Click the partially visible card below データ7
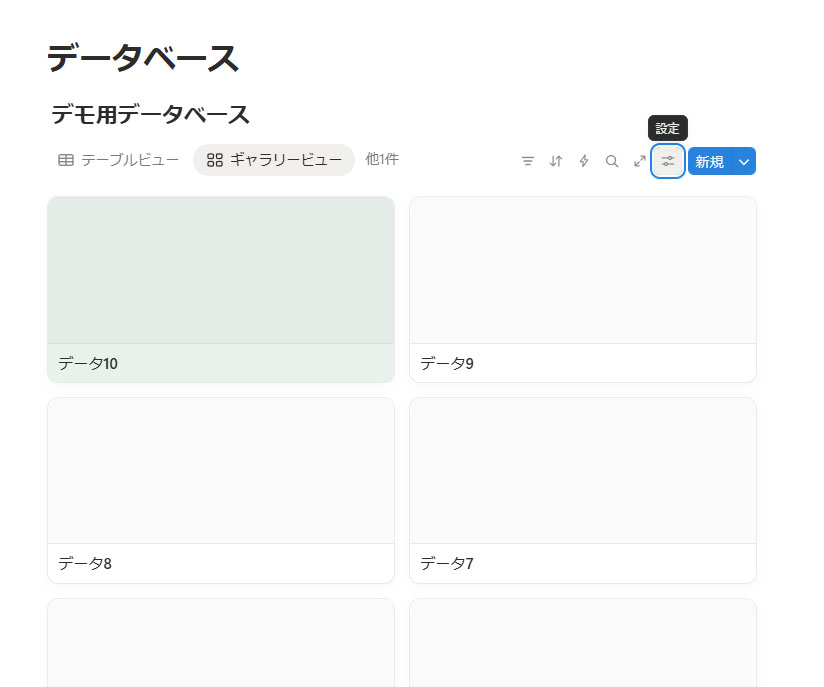824x687 pixels. (582, 643)
